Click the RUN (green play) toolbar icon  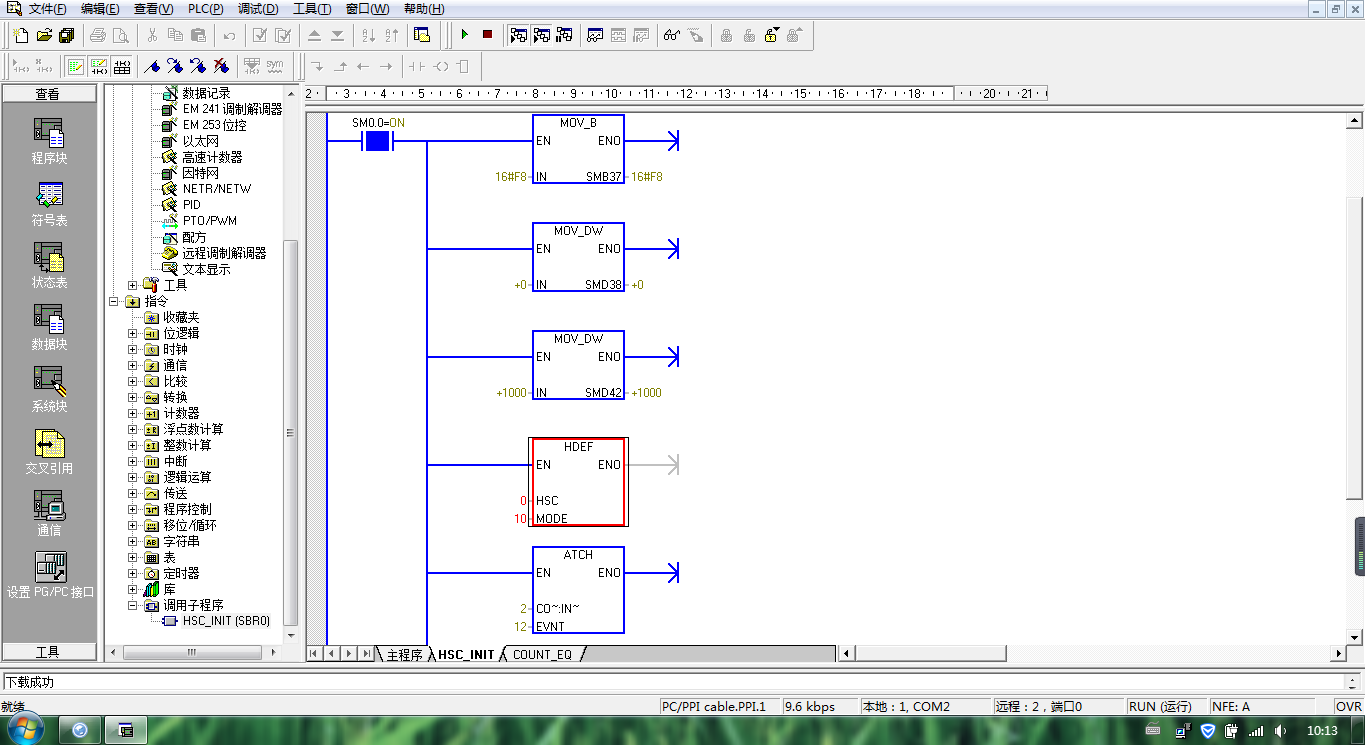pyautogui.click(x=465, y=35)
